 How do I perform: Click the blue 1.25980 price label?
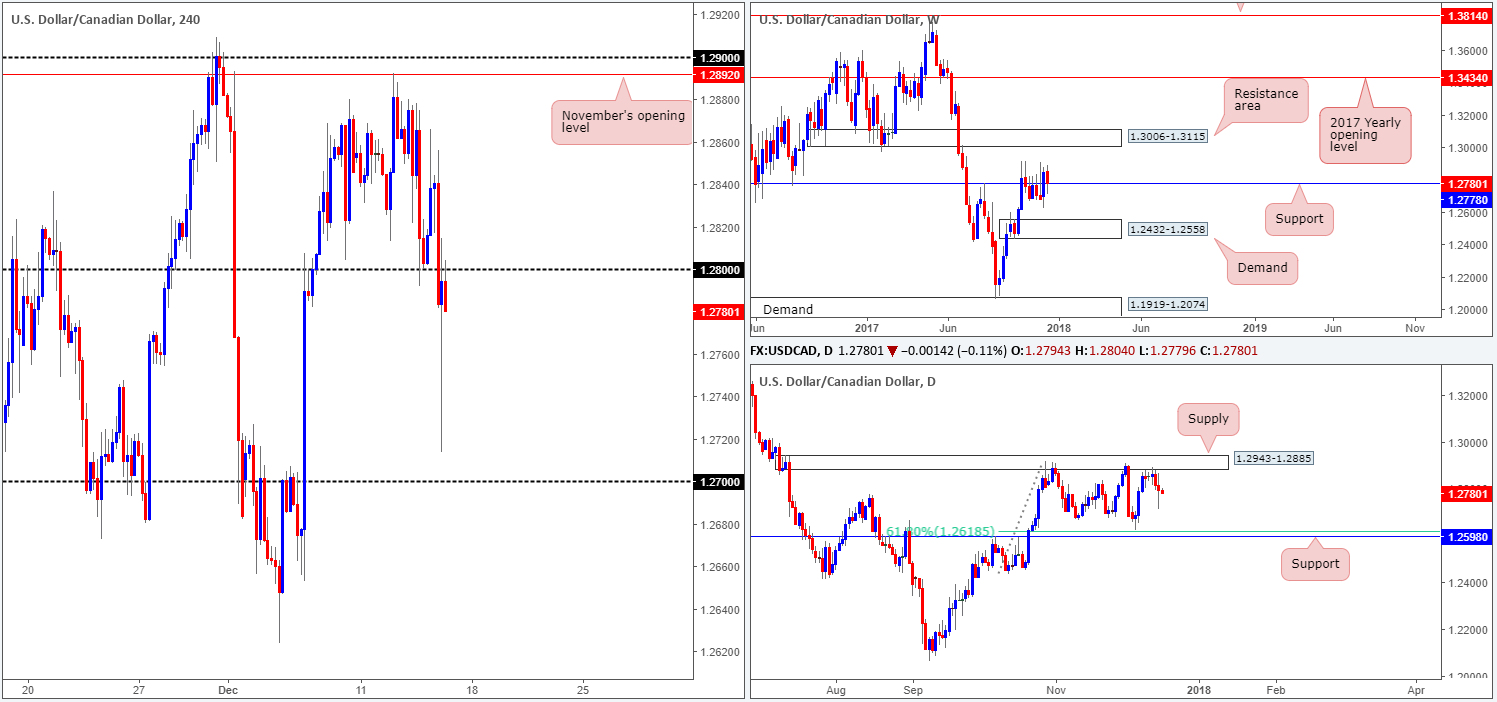pyautogui.click(x=1465, y=537)
